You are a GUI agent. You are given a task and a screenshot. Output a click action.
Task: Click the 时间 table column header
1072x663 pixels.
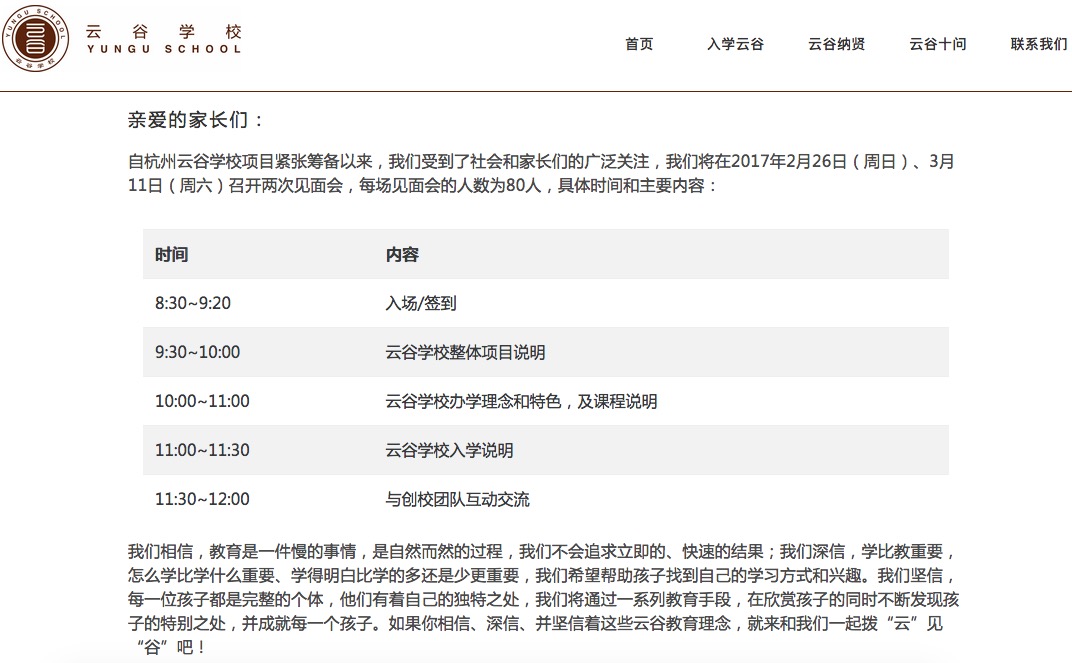[x=171, y=255]
